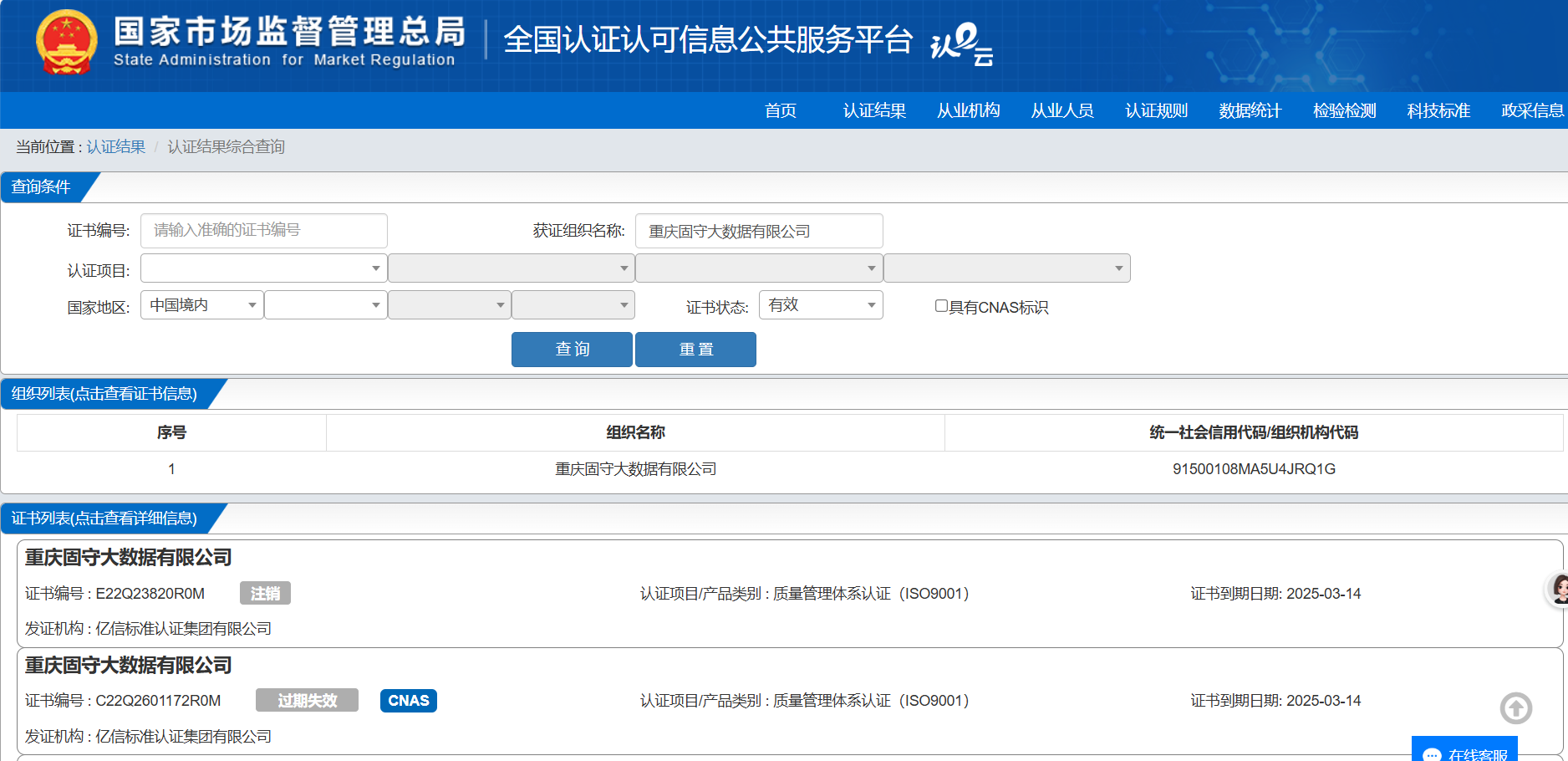The height and width of the screenshot is (761, 1568).
Task: Open 认证结果 navigation menu
Action: coord(874,110)
